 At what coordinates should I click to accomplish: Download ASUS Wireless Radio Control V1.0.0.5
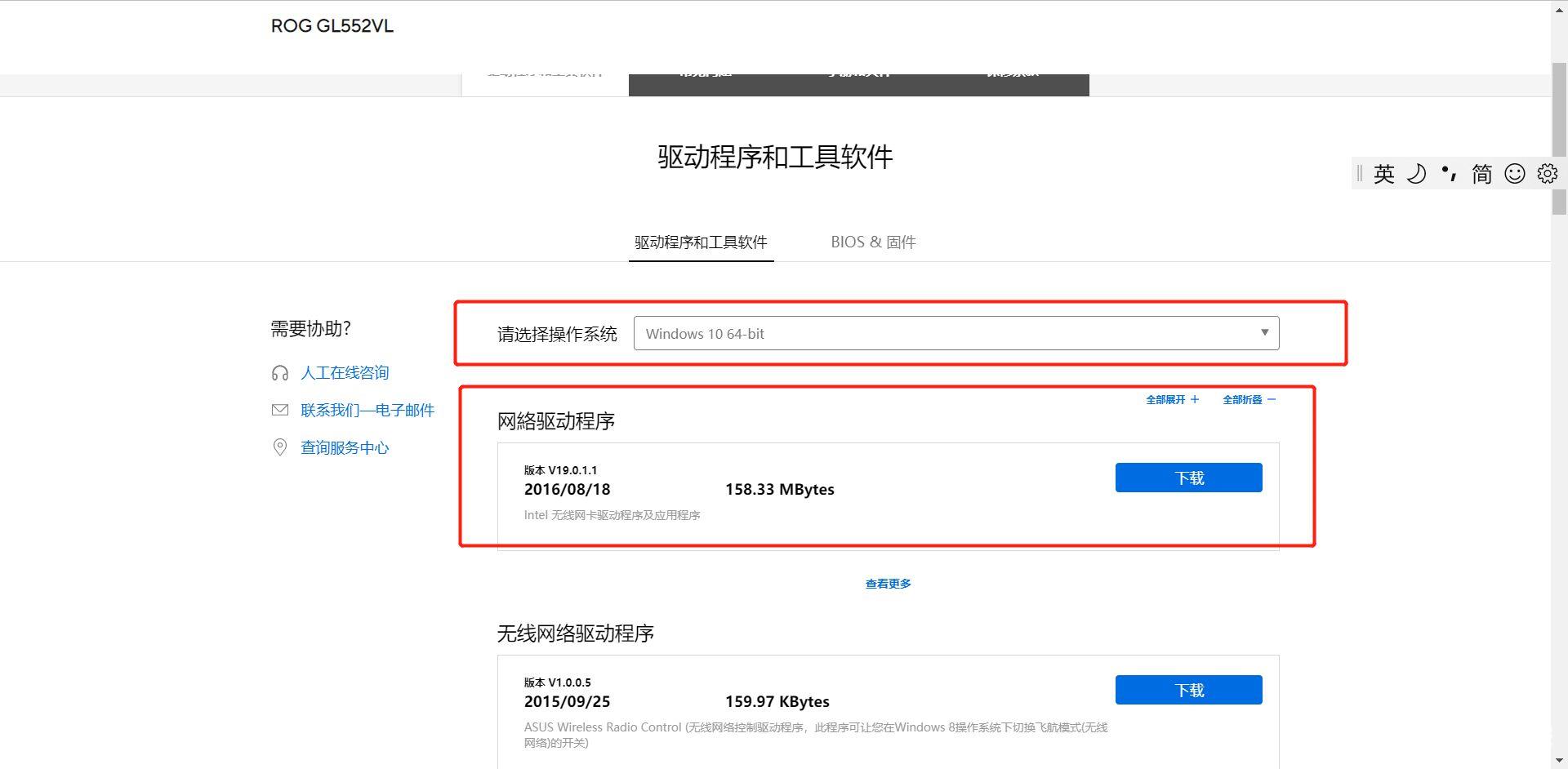click(1188, 690)
